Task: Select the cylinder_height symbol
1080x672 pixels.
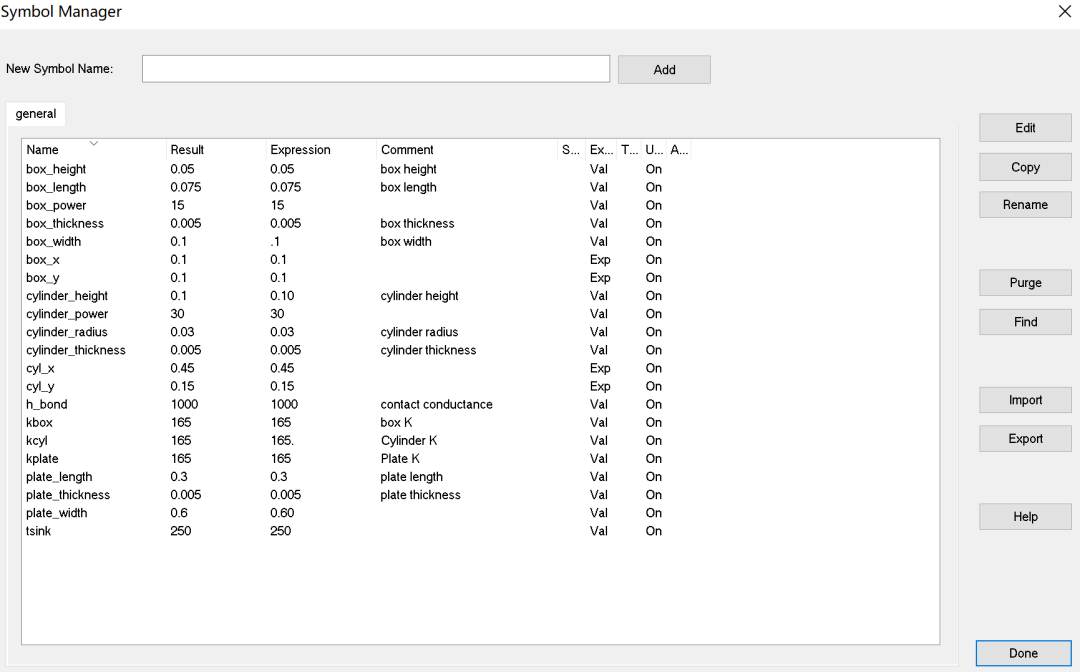Action: point(67,295)
